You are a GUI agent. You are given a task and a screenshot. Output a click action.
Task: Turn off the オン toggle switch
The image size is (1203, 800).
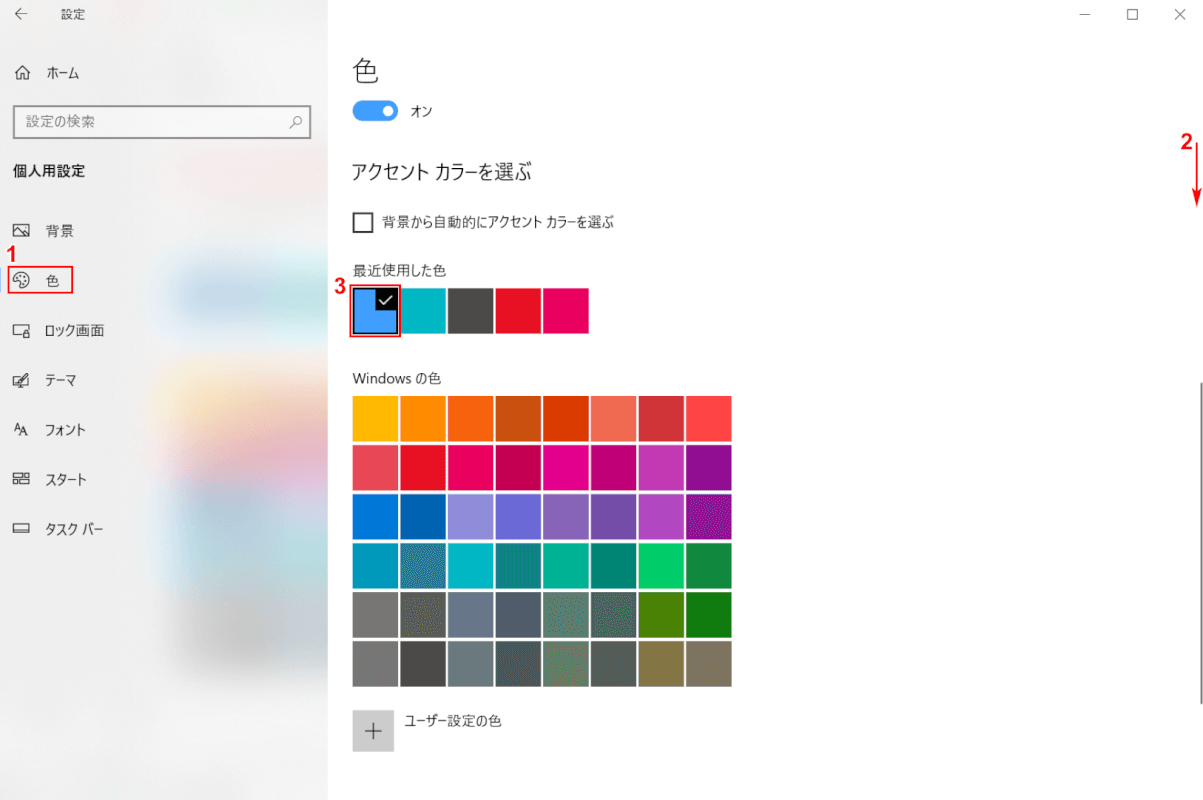coord(375,110)
